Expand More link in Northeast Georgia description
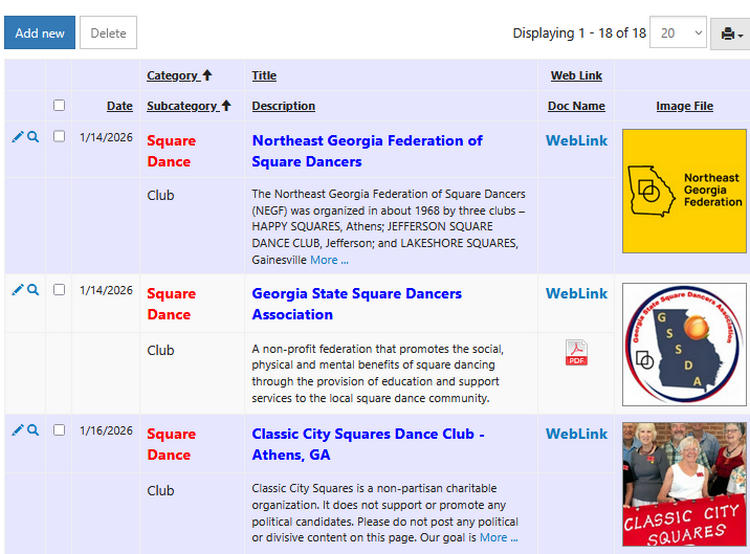The image size is (750, 554). (329, 260)
